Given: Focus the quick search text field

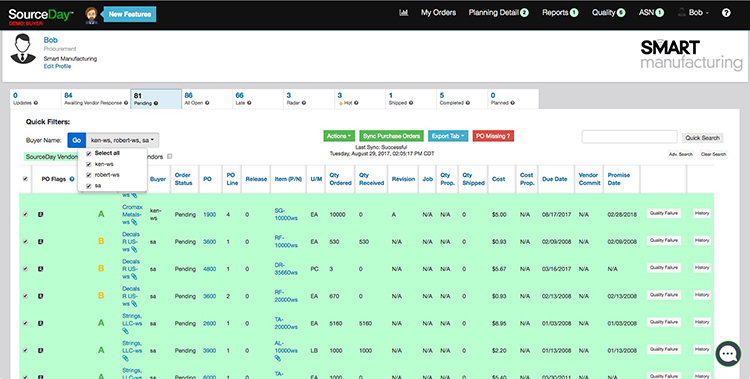Looking at the screenshot, I should pos(629,136).
